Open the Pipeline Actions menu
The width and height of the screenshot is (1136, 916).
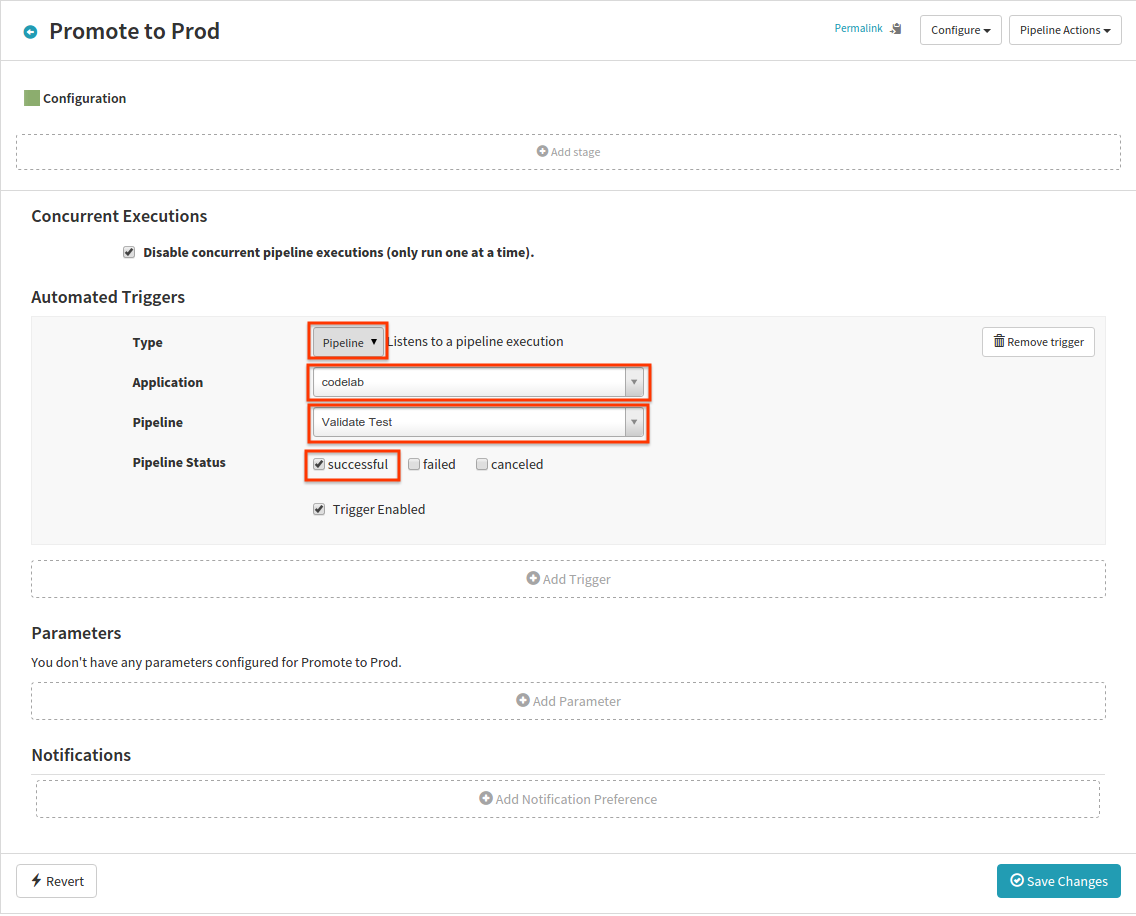click(x=1065, y=30)
